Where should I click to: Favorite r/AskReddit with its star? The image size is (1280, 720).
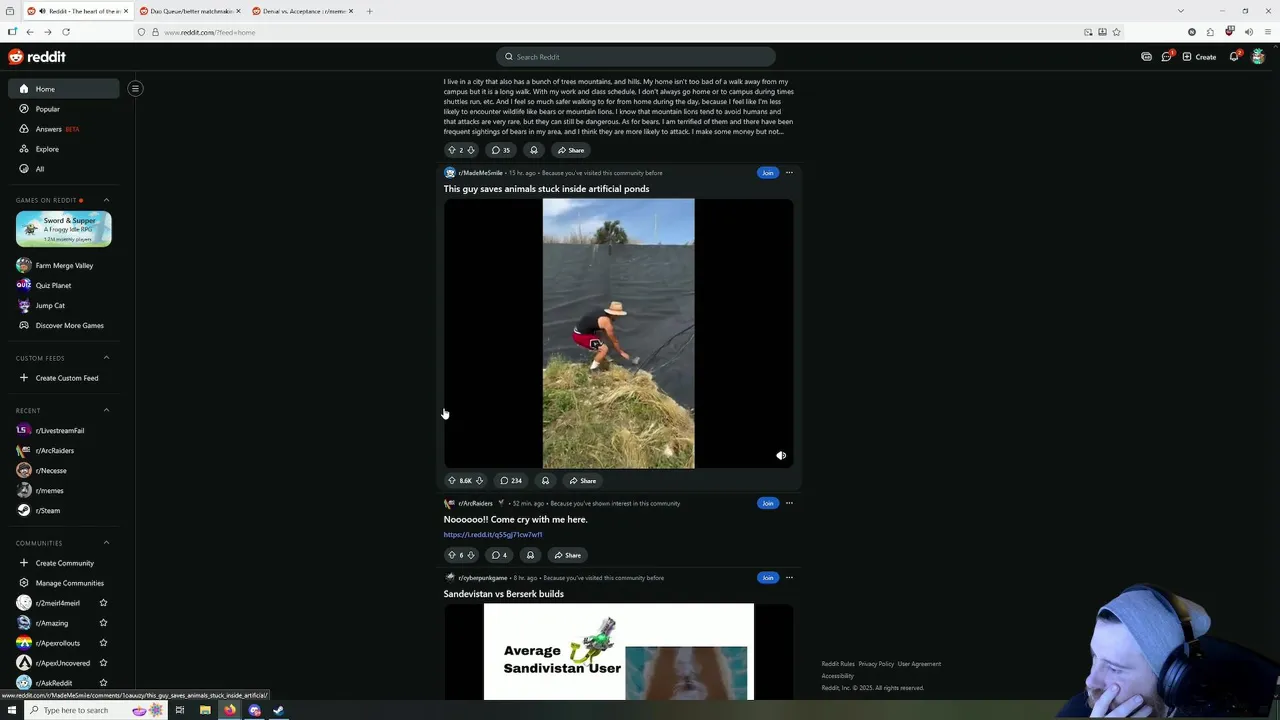point(103,683)
